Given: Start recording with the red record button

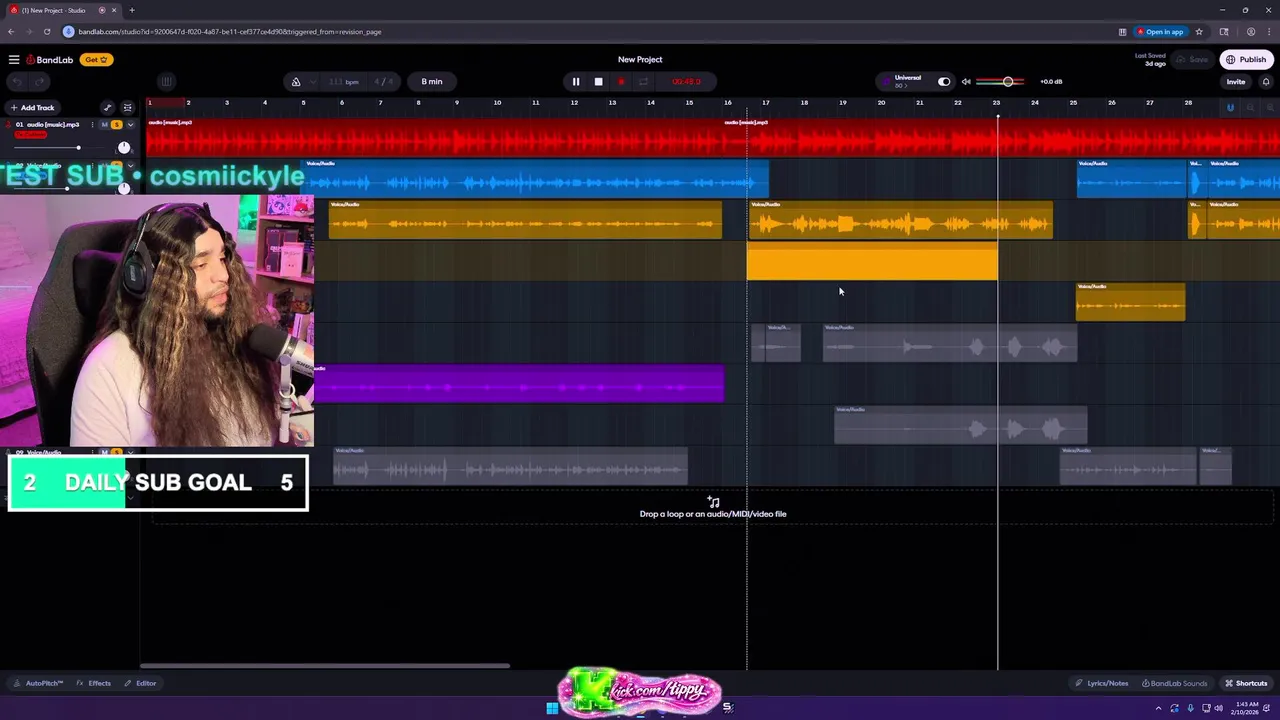Looking at the screenshot, I should click(621, 82).
